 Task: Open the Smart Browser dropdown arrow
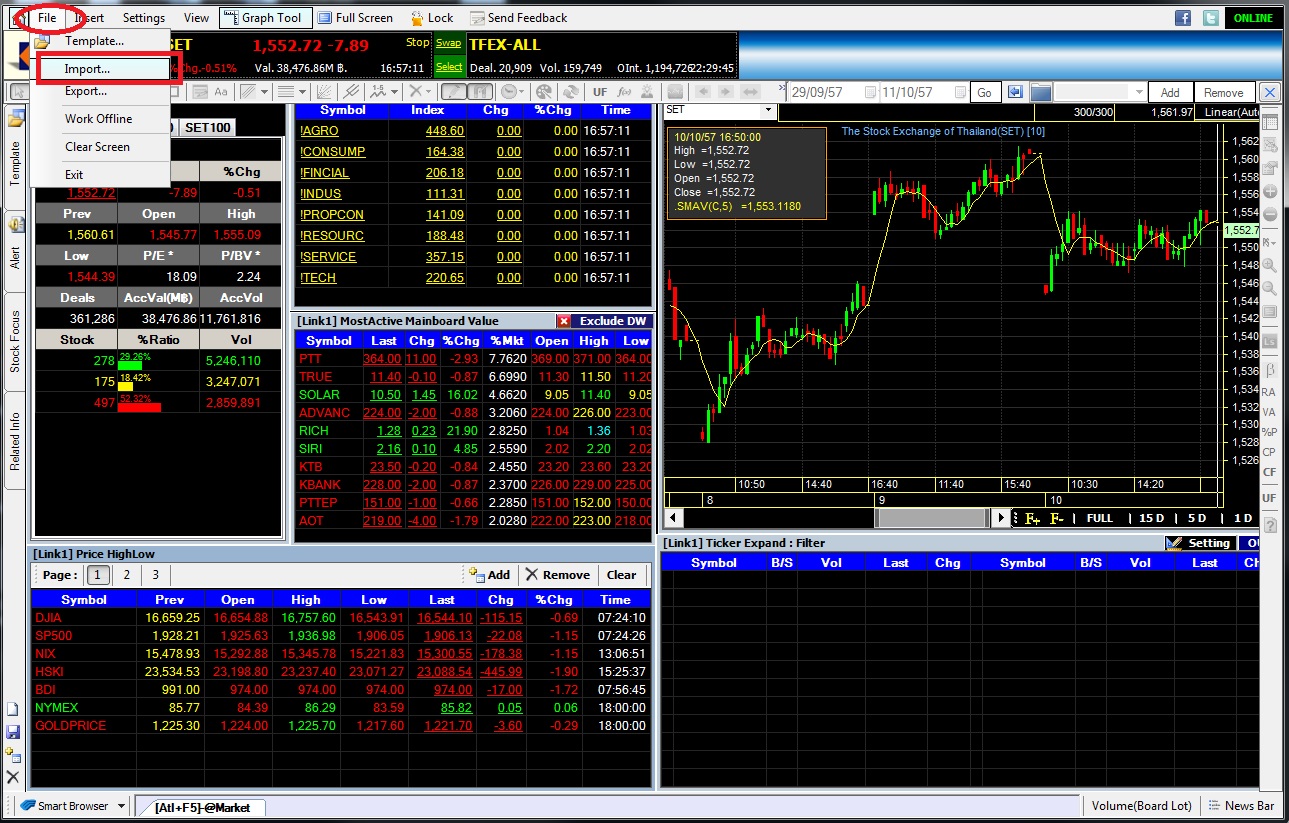(122, 806)
